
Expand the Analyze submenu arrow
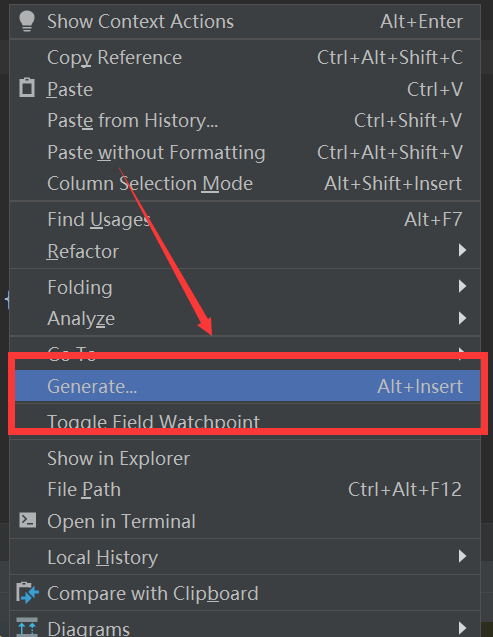[462, 318]
